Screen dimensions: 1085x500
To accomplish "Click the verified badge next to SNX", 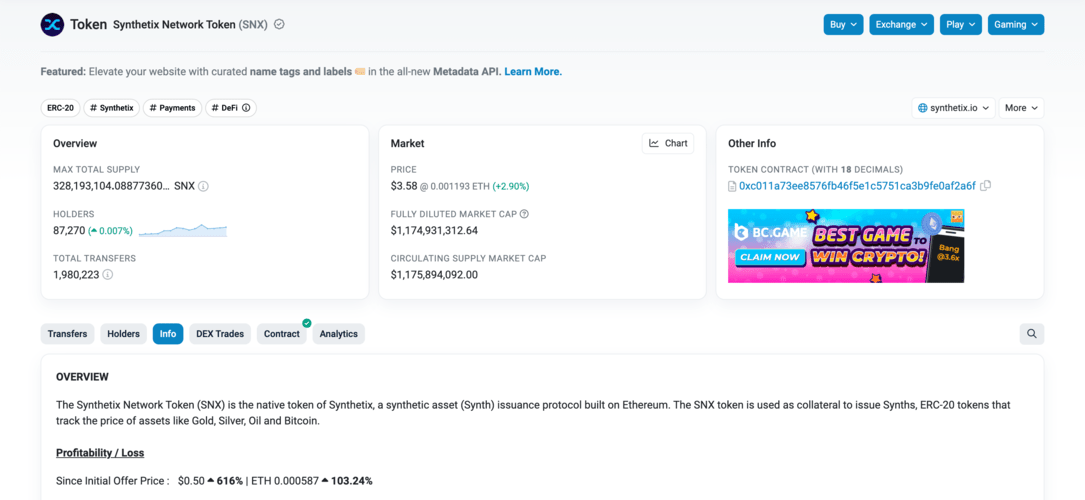I will [279, 24].
